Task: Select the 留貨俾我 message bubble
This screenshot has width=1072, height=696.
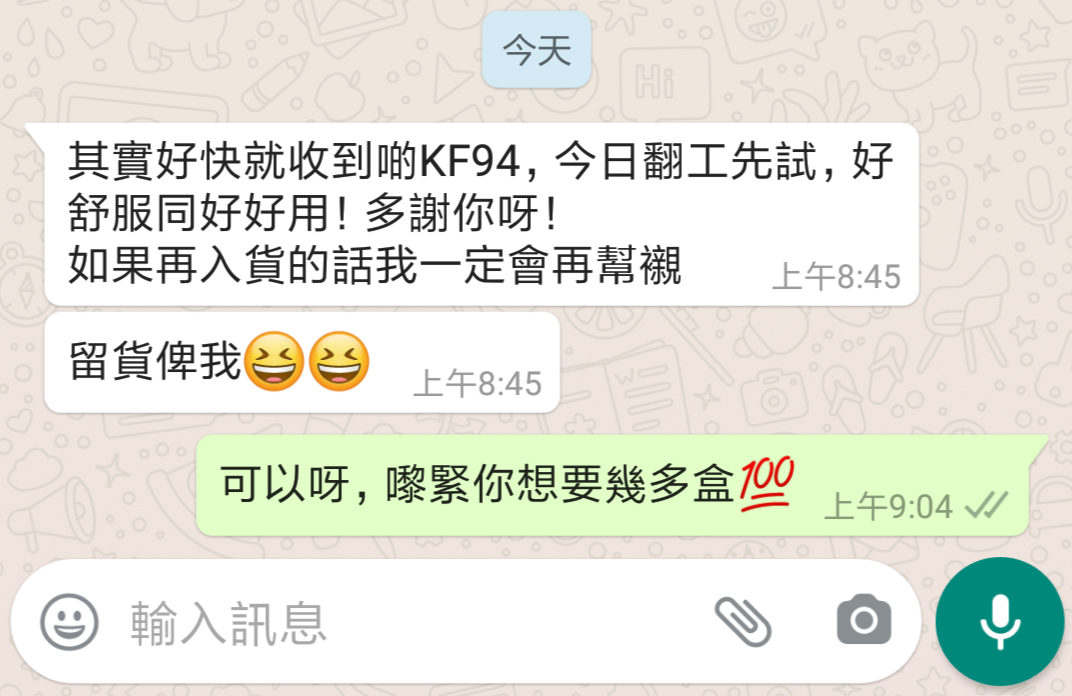Action: click(x=302, y=362)
